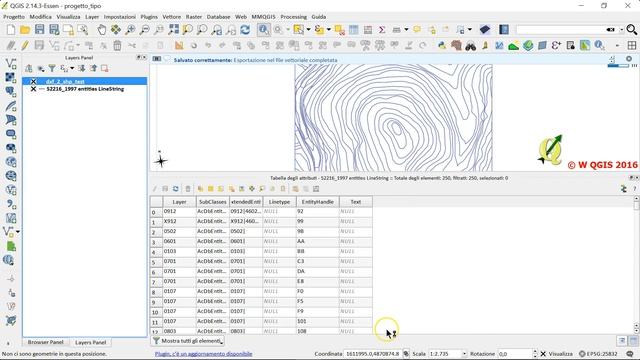The width and height of the screenshot is (640, 360).
Task: Select the Pan Map hand tool
Action: [x=102, y=29]
